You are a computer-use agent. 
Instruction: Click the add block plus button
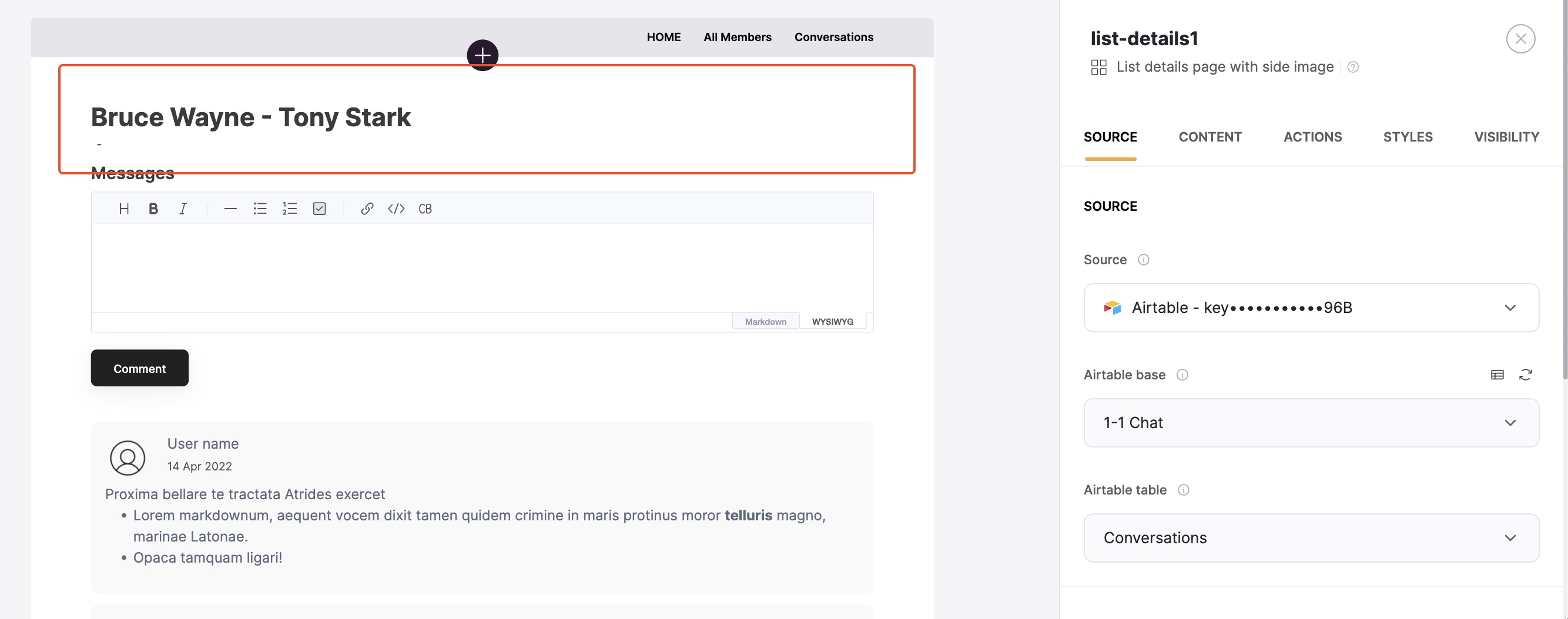[482, 55]
